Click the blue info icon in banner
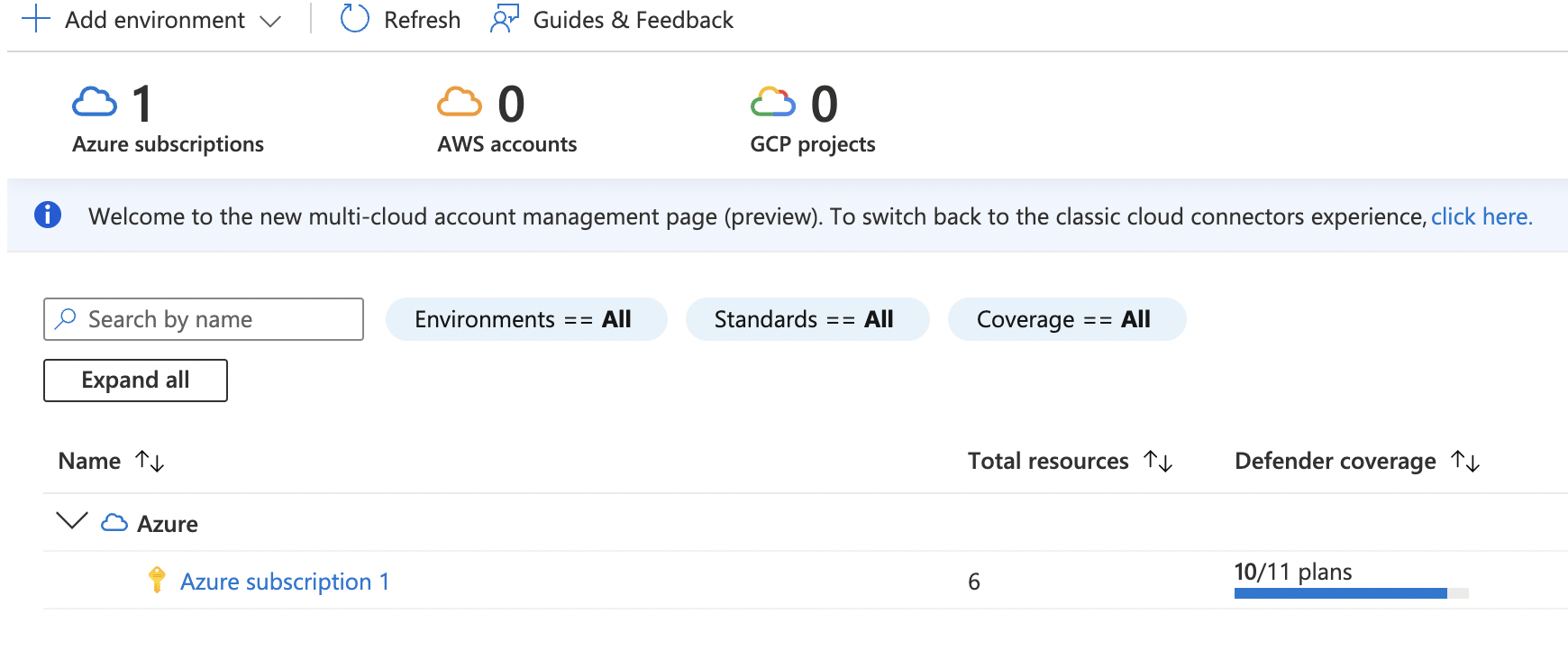Viewport: 1568px width, 651px height. coord(48,215)
